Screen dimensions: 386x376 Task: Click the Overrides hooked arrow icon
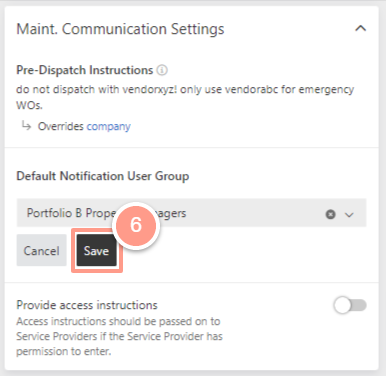26,126
